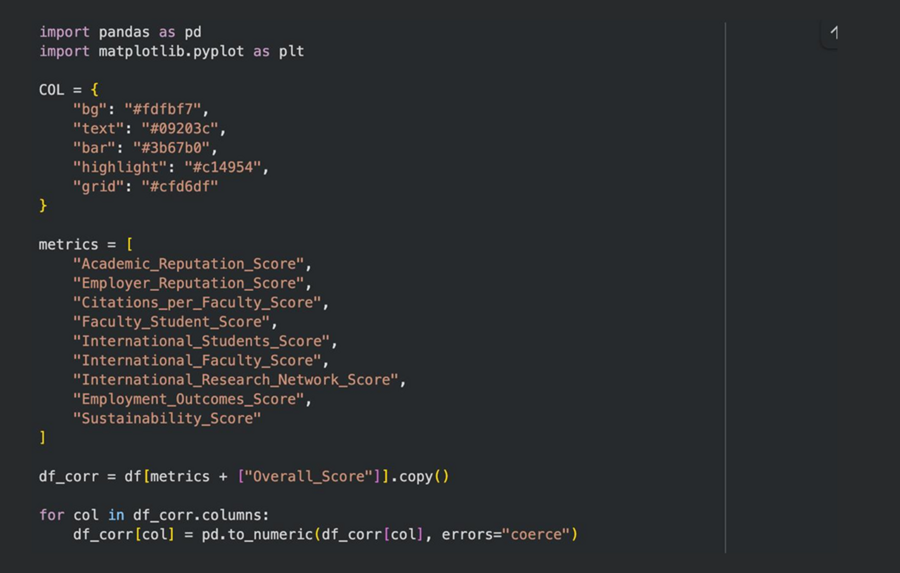
Task: Place cursor on "Employer_Reputation_Score" entry
Action: pos(189,283)
